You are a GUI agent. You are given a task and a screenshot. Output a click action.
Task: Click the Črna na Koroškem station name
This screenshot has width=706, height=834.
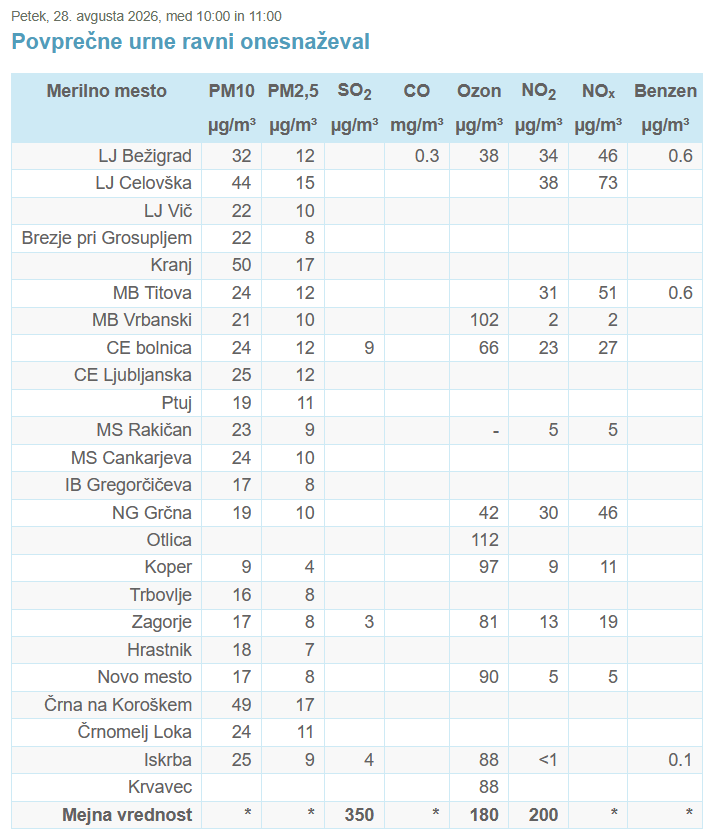118,705
